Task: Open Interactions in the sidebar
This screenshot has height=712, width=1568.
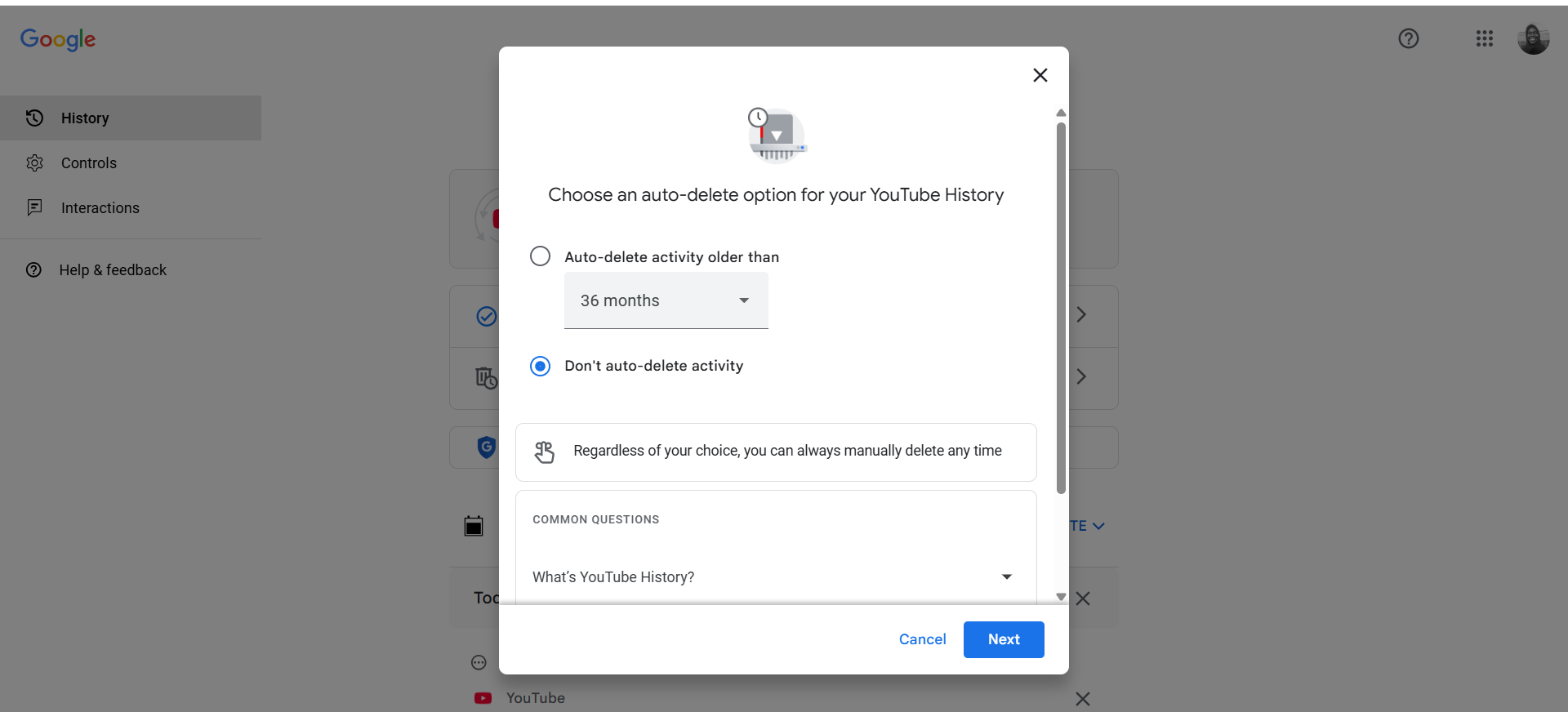Action: tap(131, 208)
